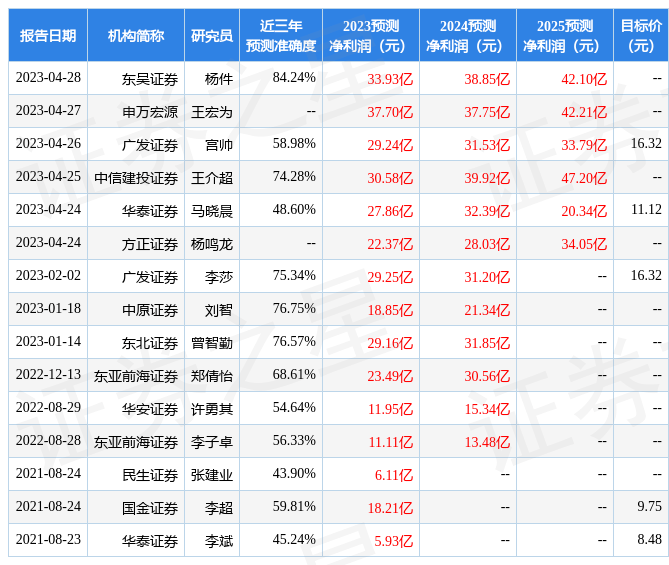Click profit forecast 31.20亿
Viewport: 669px width, 565px height.
487,277
